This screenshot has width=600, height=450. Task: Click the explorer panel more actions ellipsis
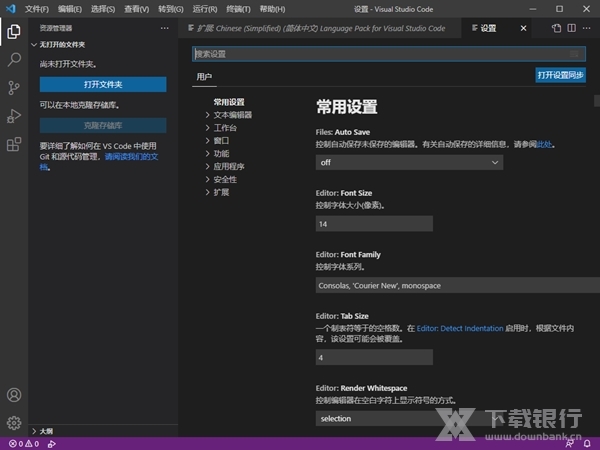pos(165,28)
